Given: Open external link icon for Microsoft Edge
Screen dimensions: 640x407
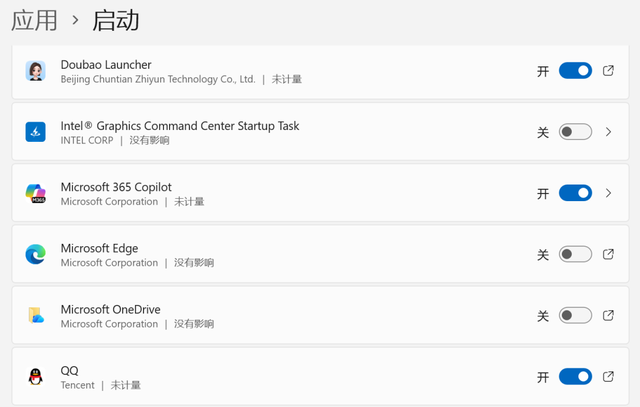Looking at the screenshot, I should 609,255.
